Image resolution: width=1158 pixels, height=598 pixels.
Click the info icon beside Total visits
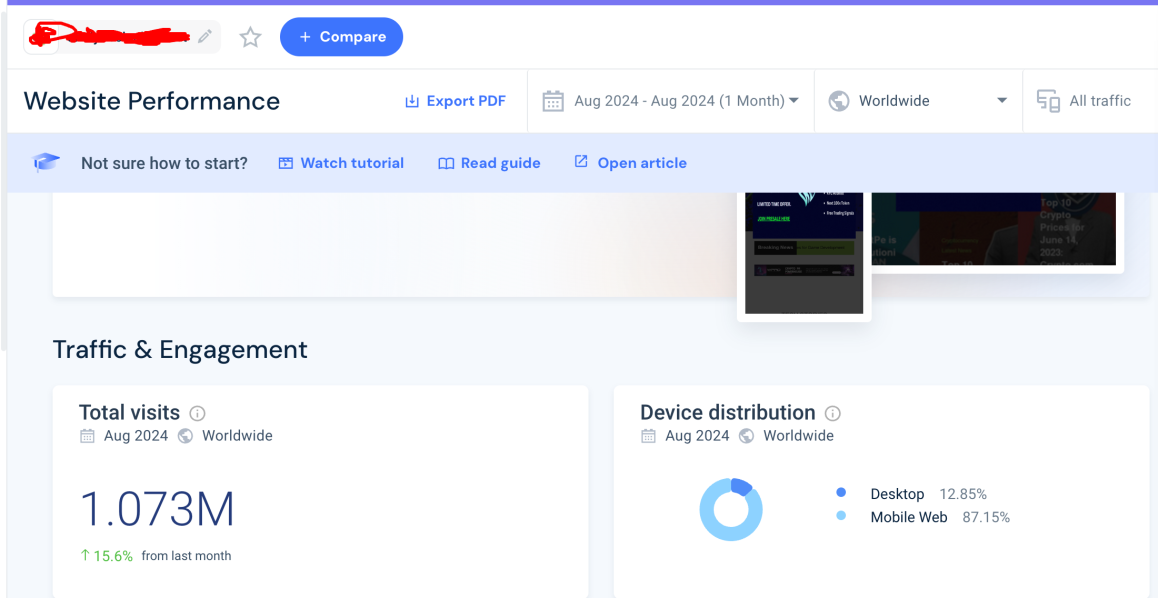(x=197, y=413)
